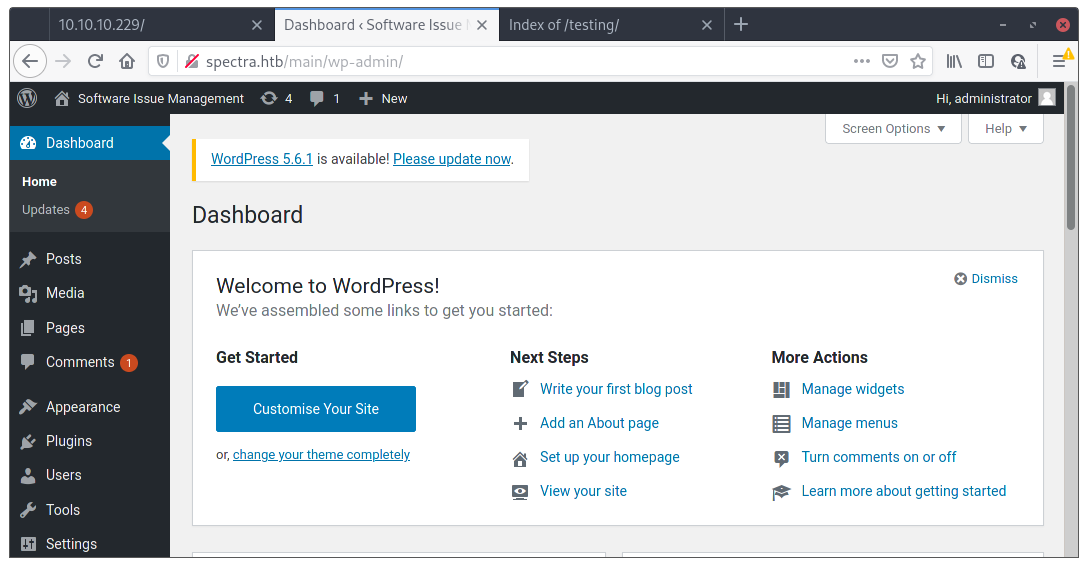Open the Appearance sidebar menu item
1088x567 pixels.
point(82,407)
